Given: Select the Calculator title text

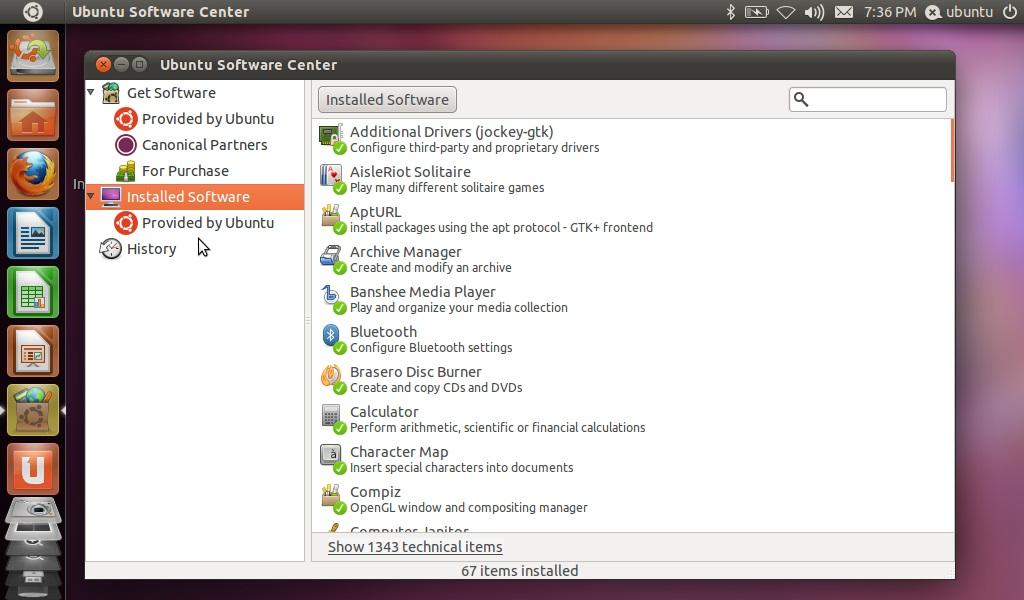Looking at the screenshot, I should [x=384, y=411].
